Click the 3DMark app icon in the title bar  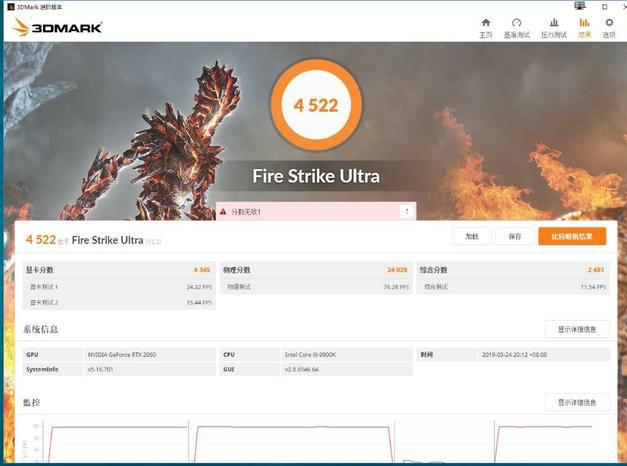(x=11, y=7)
